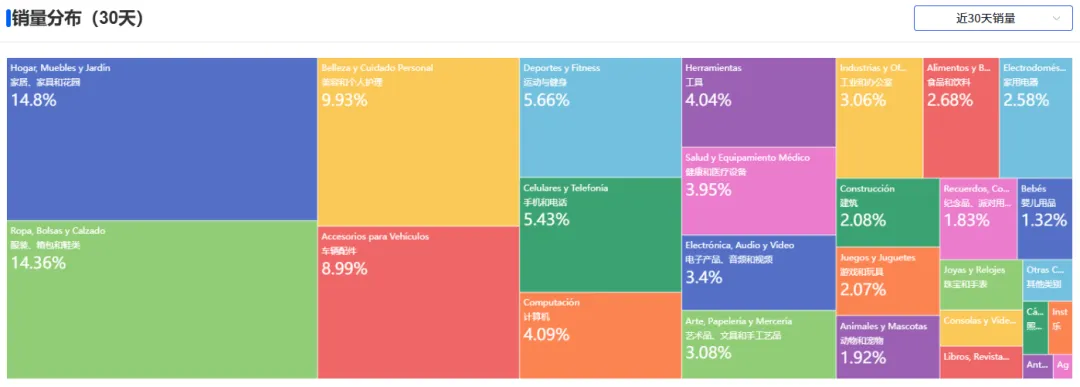1080x387 pixels.
Task: Select Salud y Equipamiento Médico block
Action: point(758,191)
